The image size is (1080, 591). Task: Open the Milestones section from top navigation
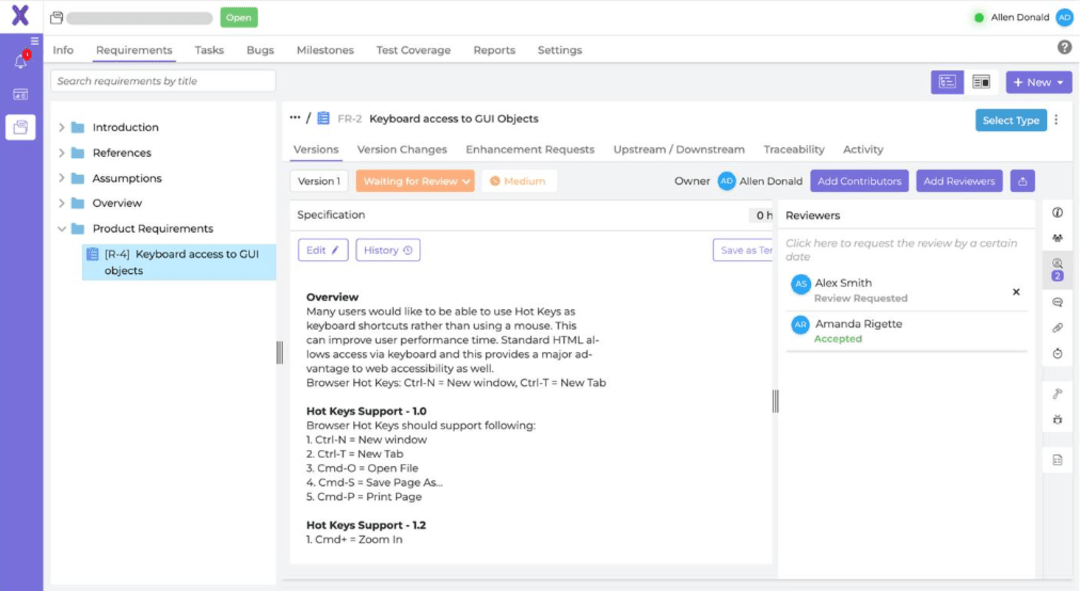tap(324, 49)
